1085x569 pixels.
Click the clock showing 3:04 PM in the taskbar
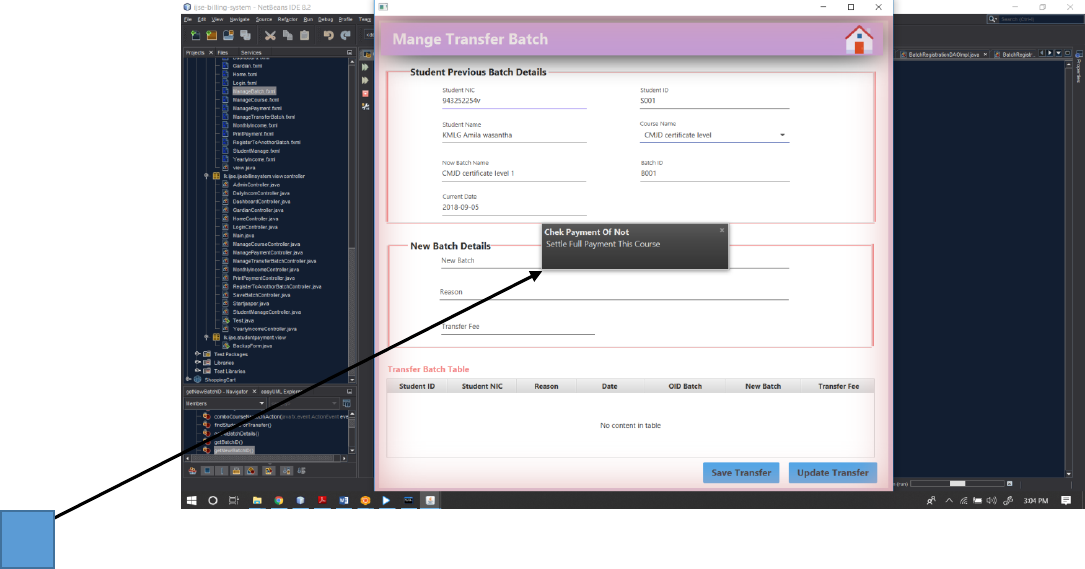click(x=1035, y=500)
